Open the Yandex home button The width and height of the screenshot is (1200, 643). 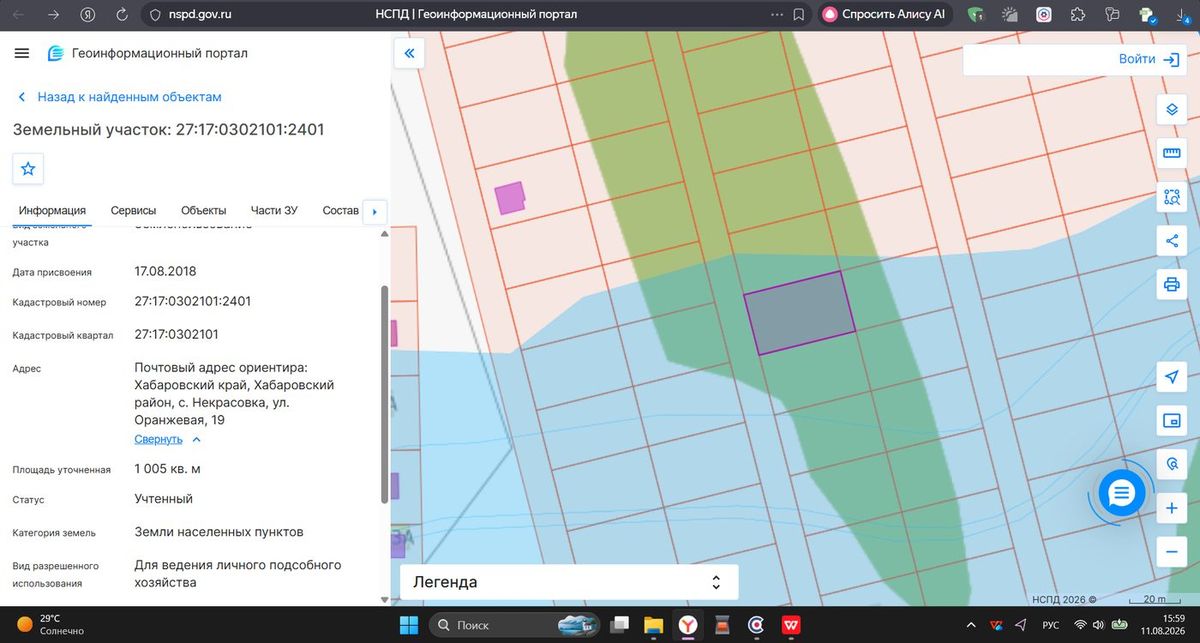pos(88,15)
